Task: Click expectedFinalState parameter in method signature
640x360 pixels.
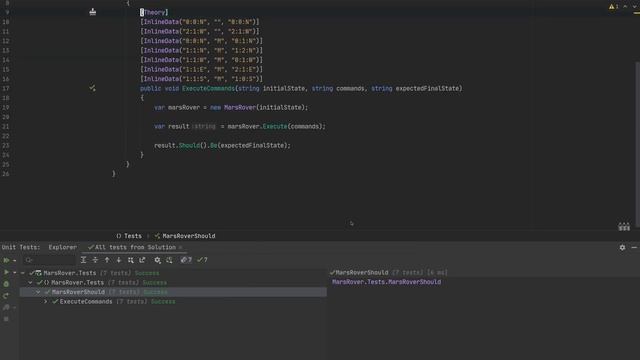Action: click(427, 88)
